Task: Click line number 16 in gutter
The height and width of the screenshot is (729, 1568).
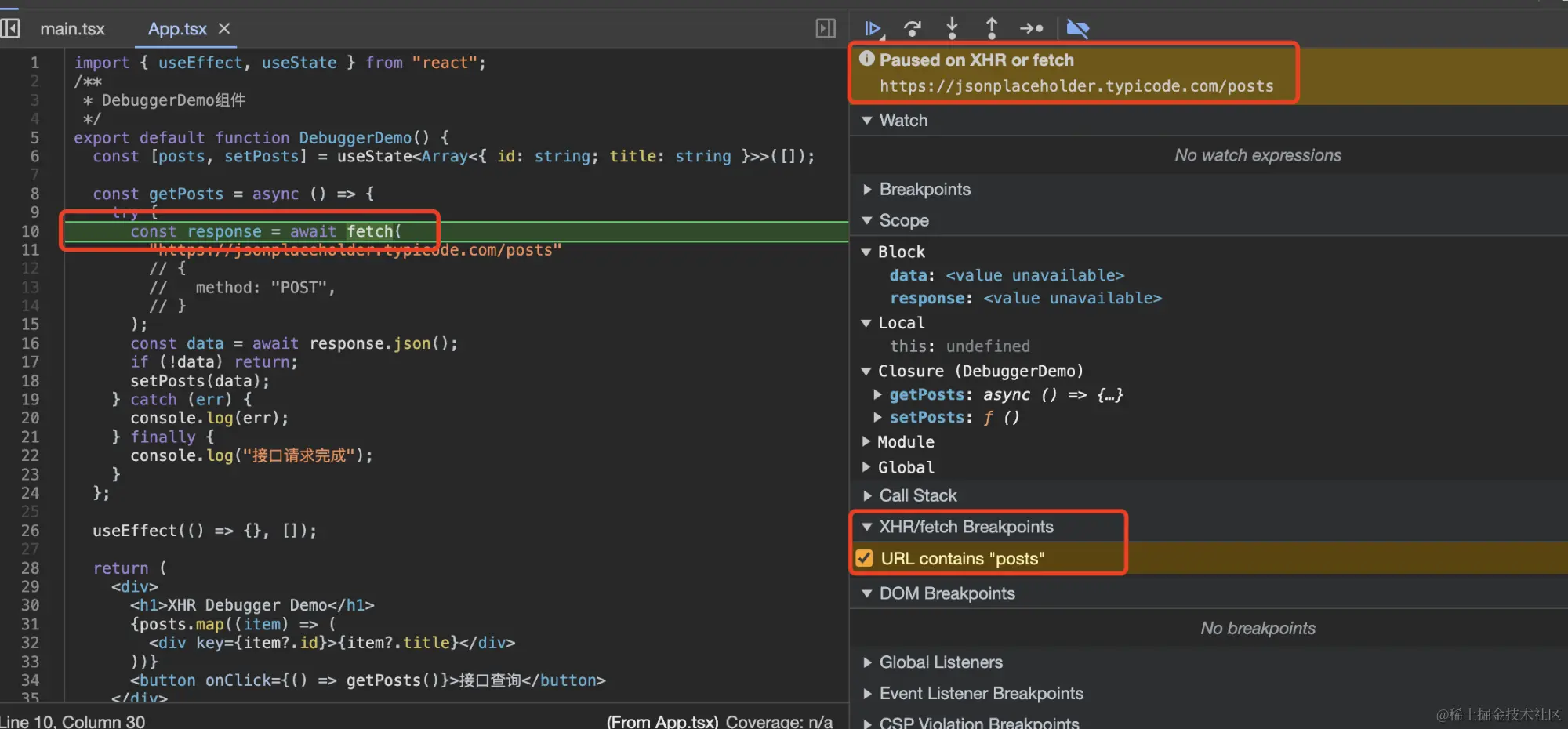Action: tap(30, 343)
